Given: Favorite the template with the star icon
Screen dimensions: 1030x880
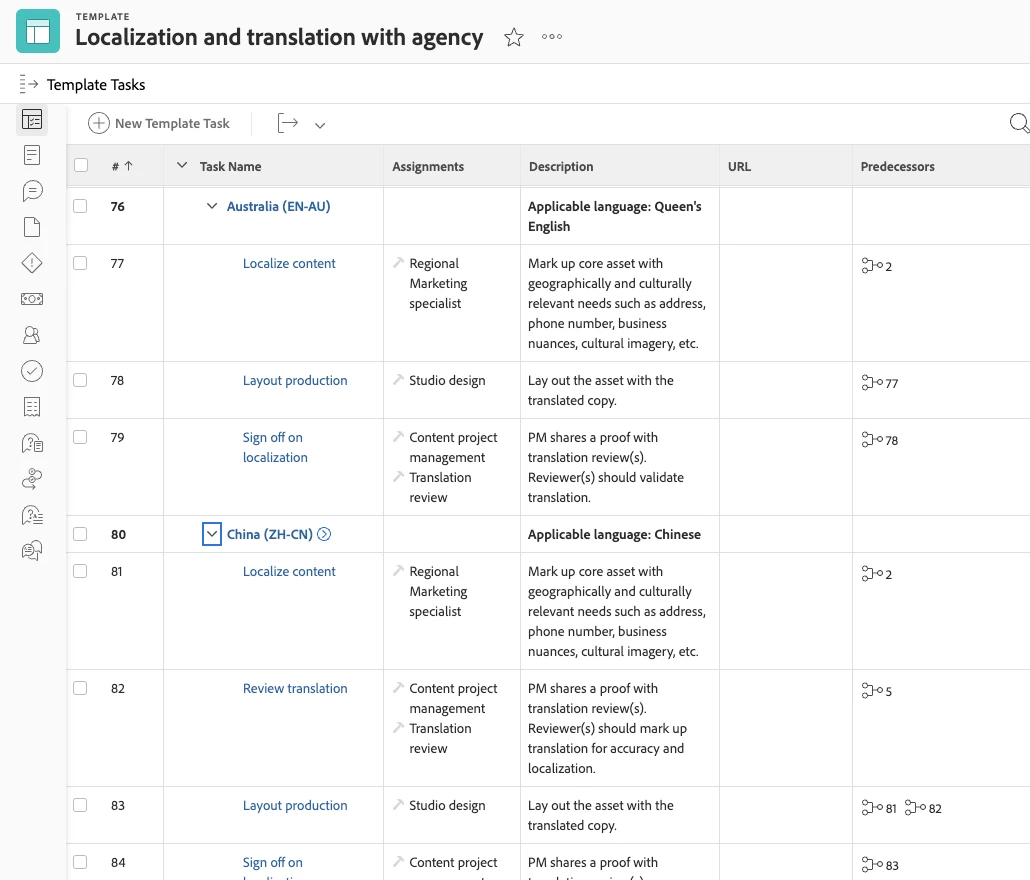Looking at the screenshot, I should point(514,38).
